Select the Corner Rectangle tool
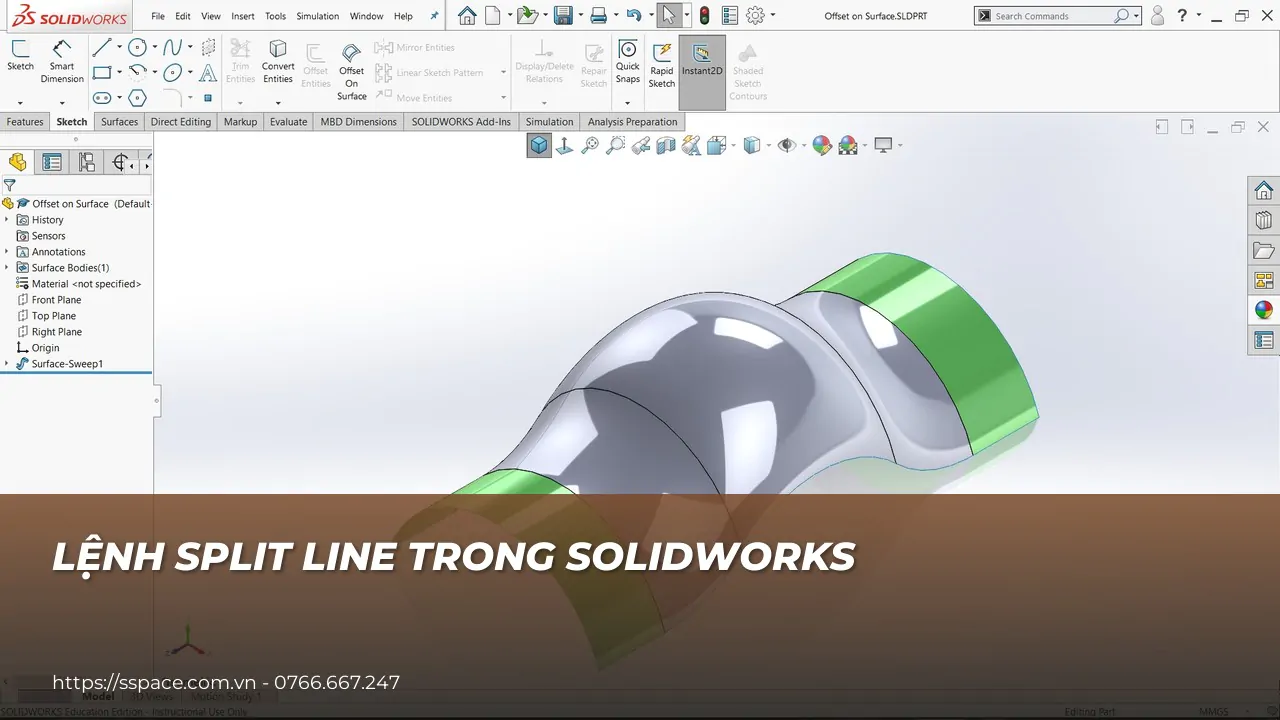This screenshot has height=720, width=1280. coord(102,72)
